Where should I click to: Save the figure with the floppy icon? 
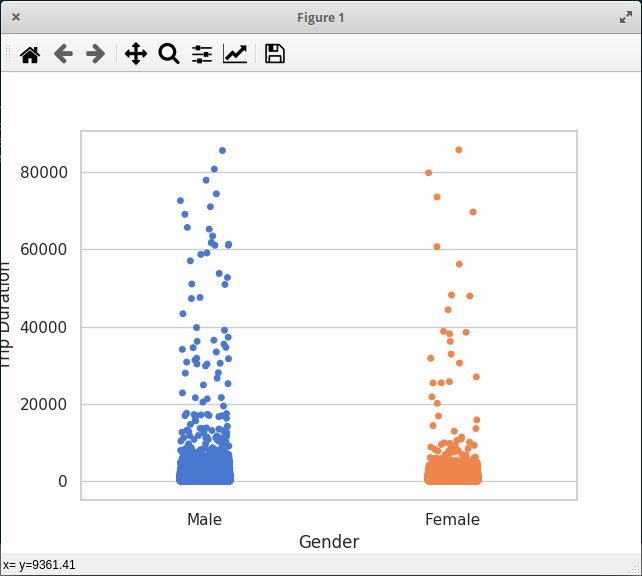(x=275, y=54)
